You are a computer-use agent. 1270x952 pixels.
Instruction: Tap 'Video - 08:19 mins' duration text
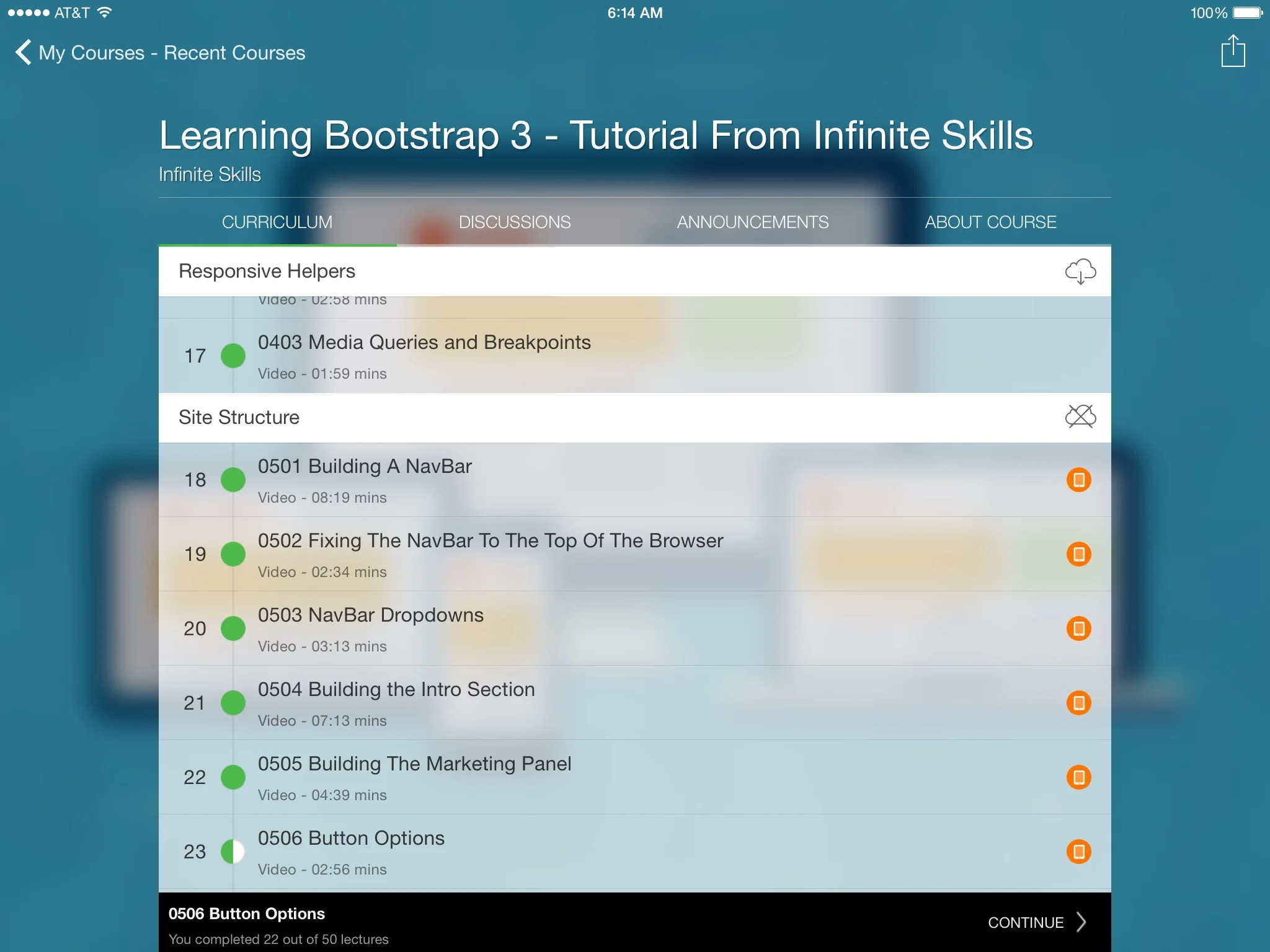point(322,498)
